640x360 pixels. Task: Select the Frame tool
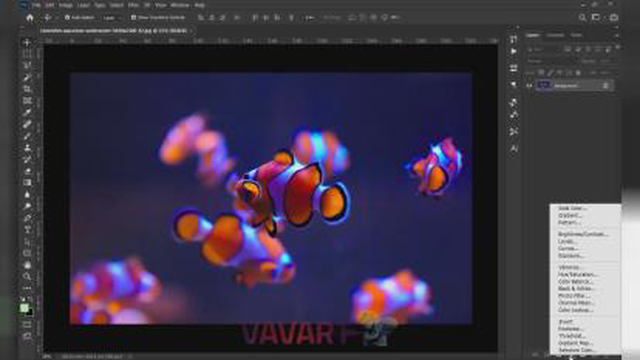coord(27,101)
